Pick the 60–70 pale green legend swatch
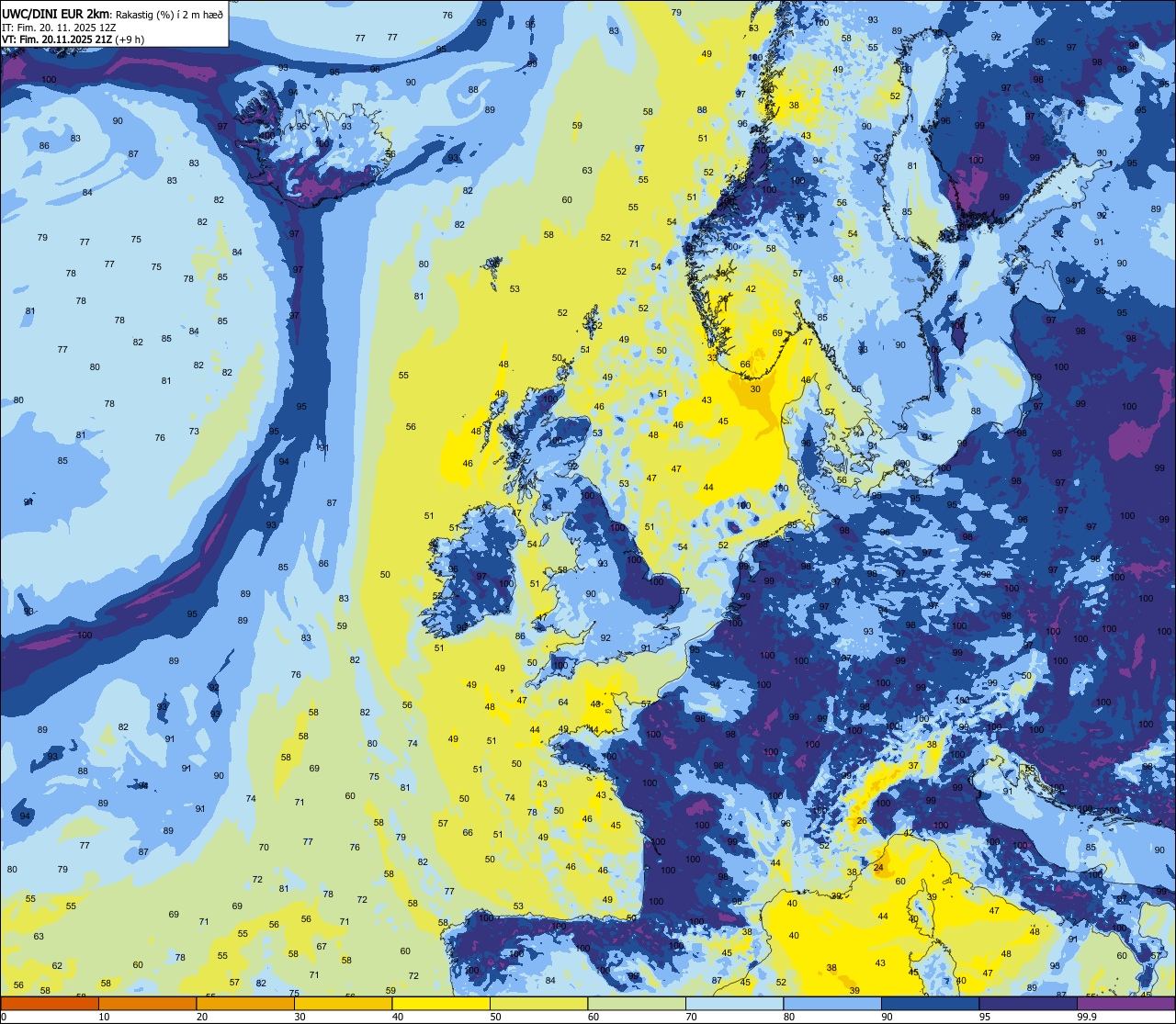 pyautogui.click(x=637, y=1003)
